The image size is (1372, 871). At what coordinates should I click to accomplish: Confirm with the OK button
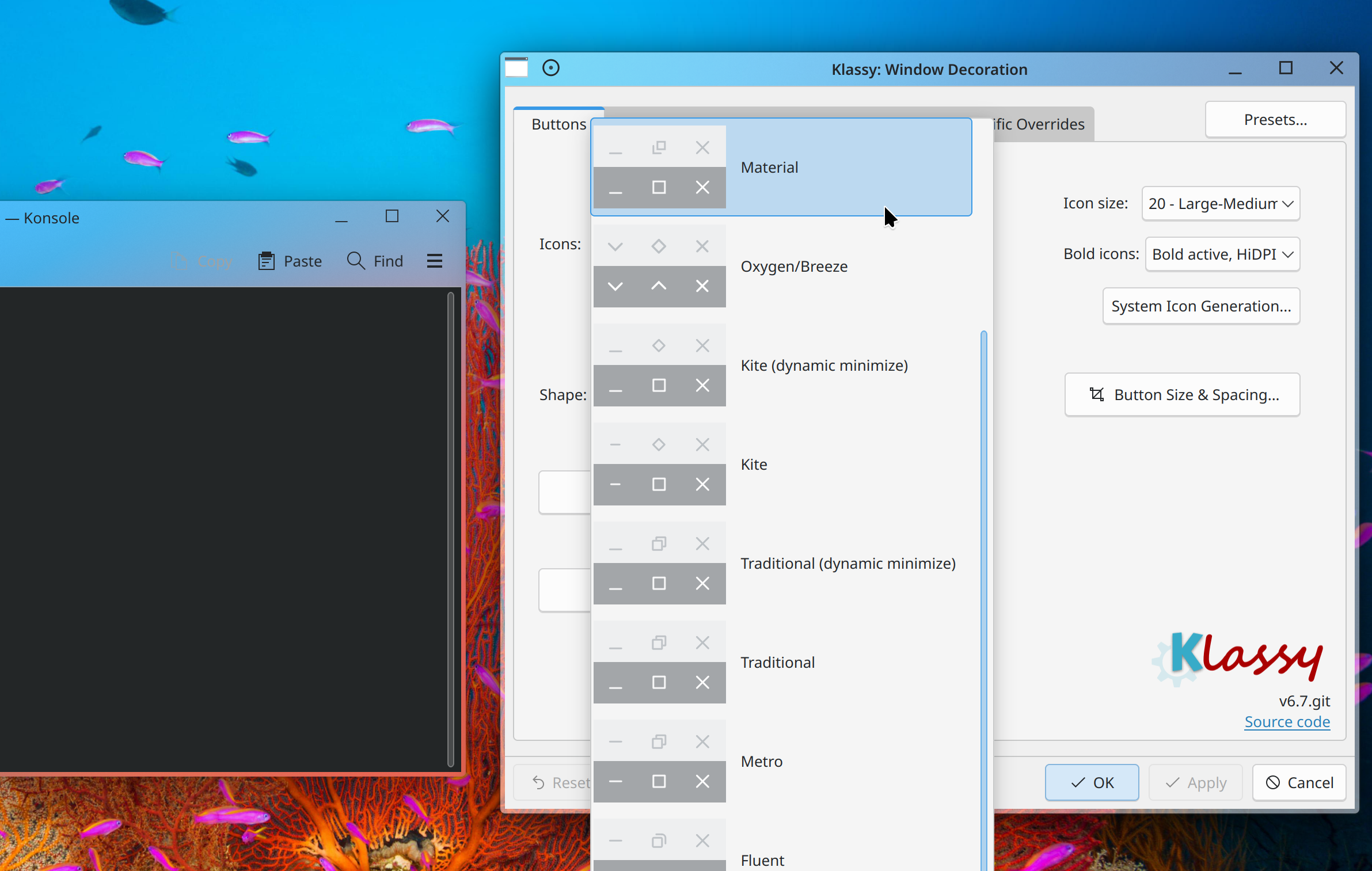1092,782
